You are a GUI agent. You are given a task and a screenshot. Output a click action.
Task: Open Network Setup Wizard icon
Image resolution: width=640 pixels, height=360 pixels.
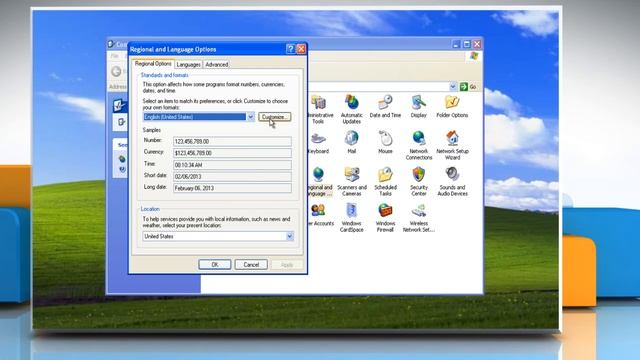[452, 139]
